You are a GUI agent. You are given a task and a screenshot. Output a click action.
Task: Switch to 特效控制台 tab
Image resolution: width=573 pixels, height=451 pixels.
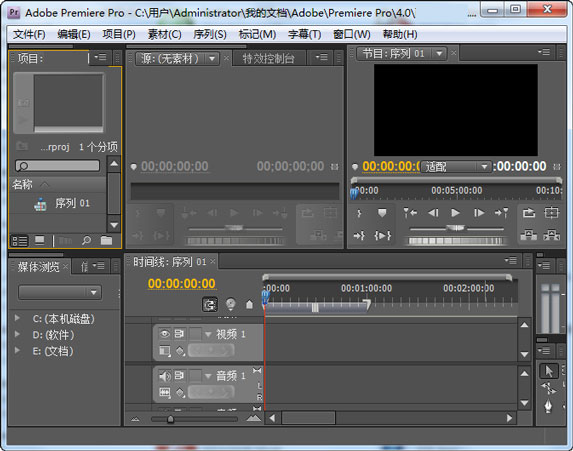point(268,58)
